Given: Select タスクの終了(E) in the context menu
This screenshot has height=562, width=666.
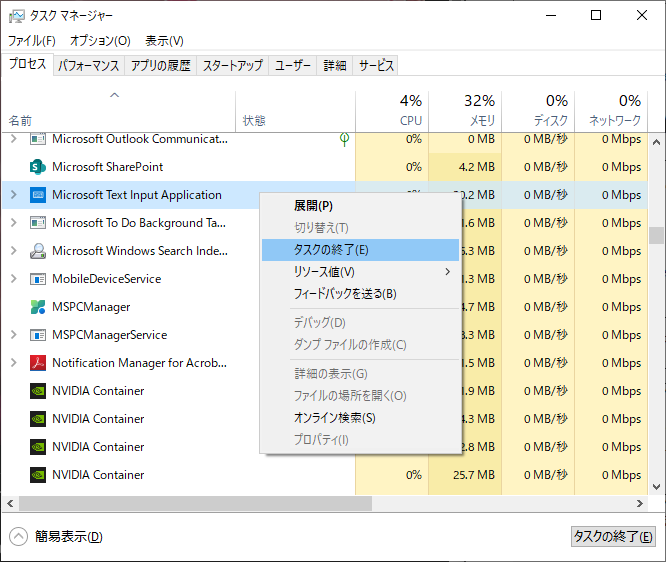Looking at the screenshot, I should pos(360,250).
